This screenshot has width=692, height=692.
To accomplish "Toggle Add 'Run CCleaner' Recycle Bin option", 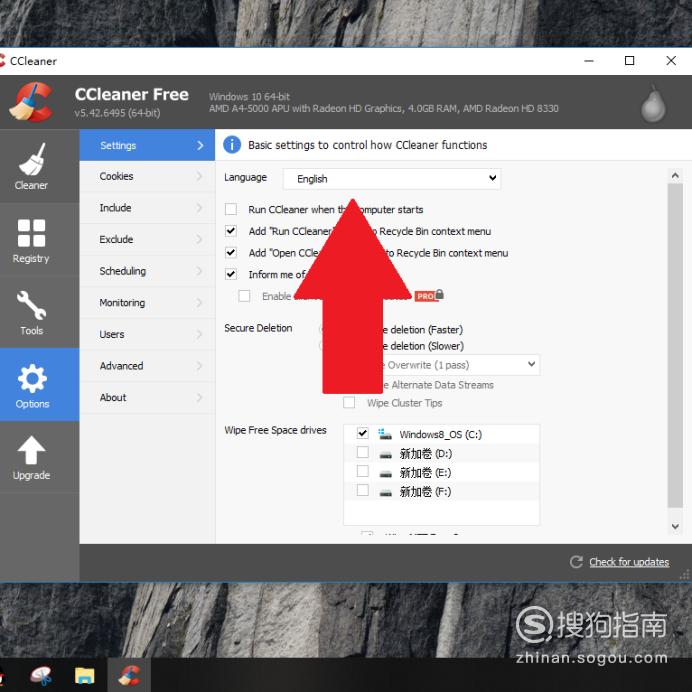I will tap(231, 231).
